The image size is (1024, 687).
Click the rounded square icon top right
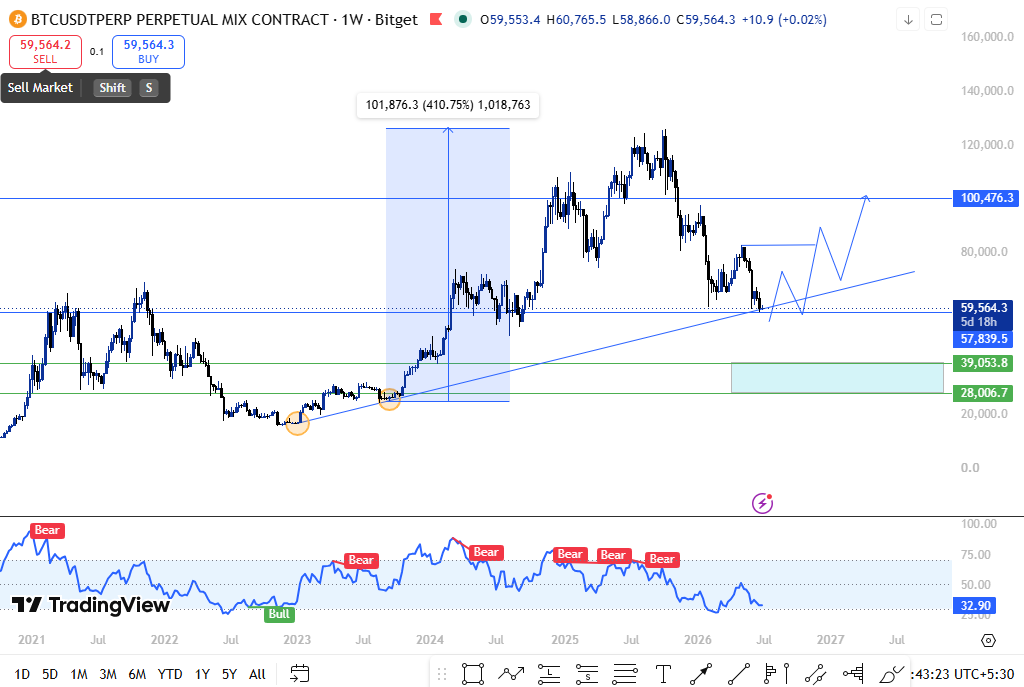click(x=936, y=20)
